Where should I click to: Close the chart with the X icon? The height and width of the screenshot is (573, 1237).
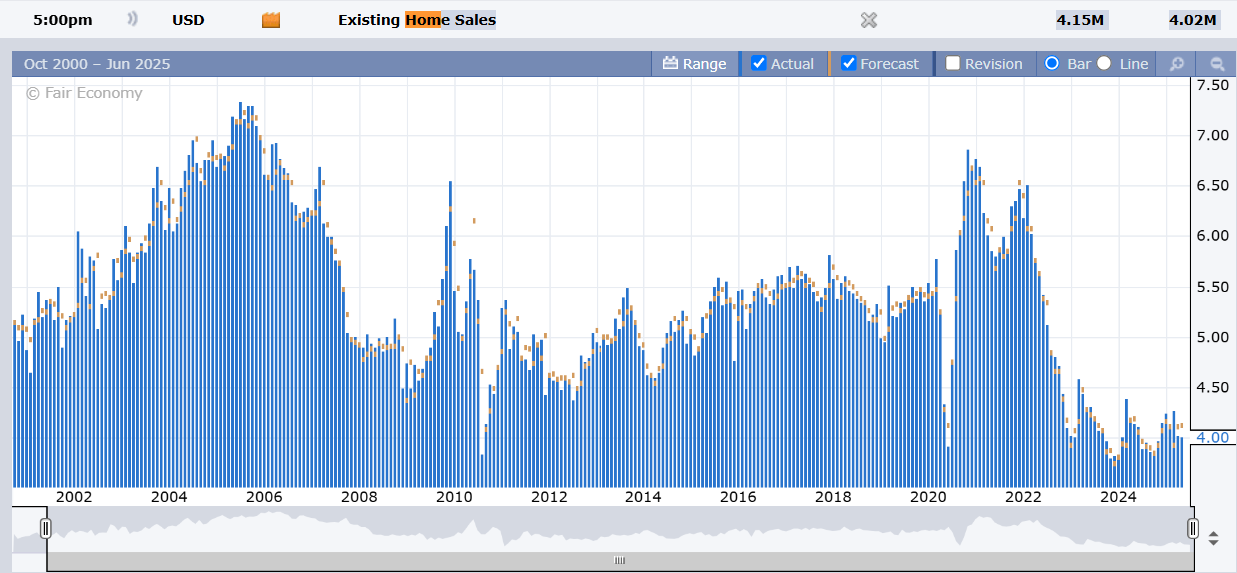(869, 20)
